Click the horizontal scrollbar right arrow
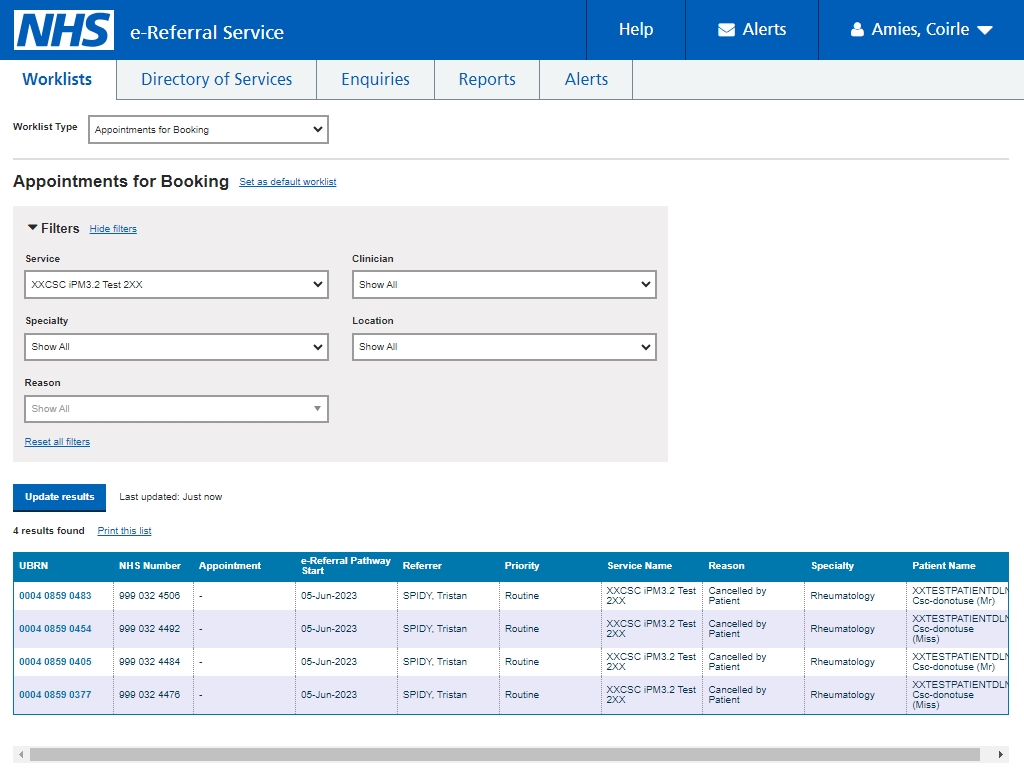Screen dimensions: 1024x768 click(x=1000, y=754)
